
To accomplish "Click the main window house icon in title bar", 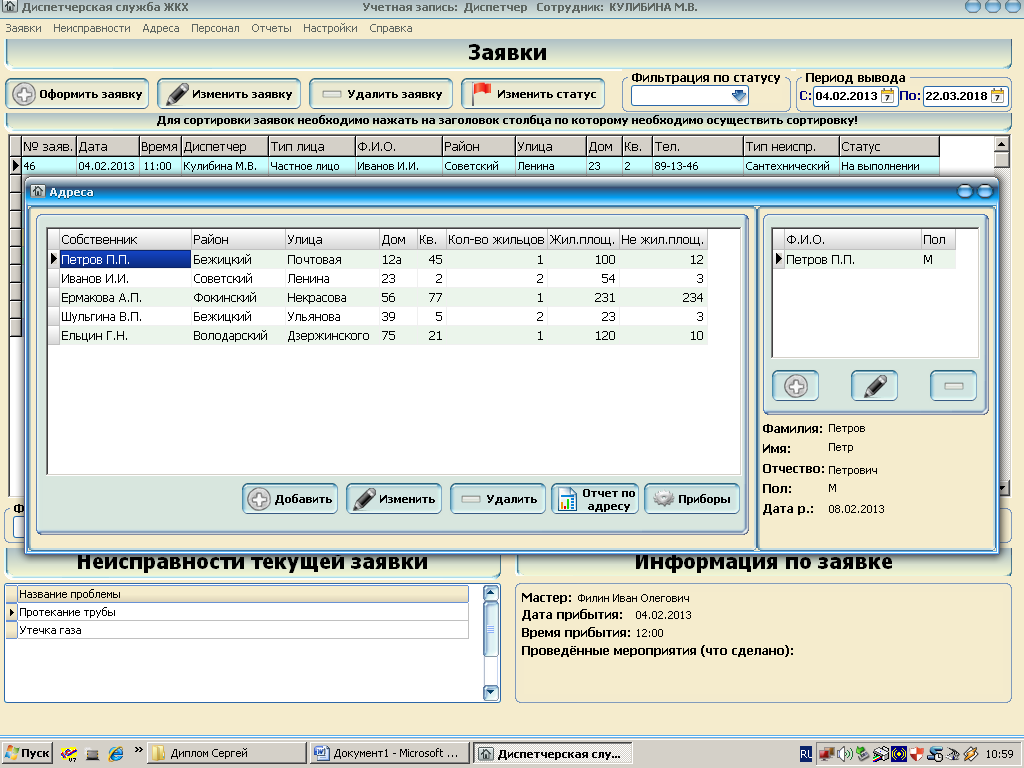I will pos(10,7).
